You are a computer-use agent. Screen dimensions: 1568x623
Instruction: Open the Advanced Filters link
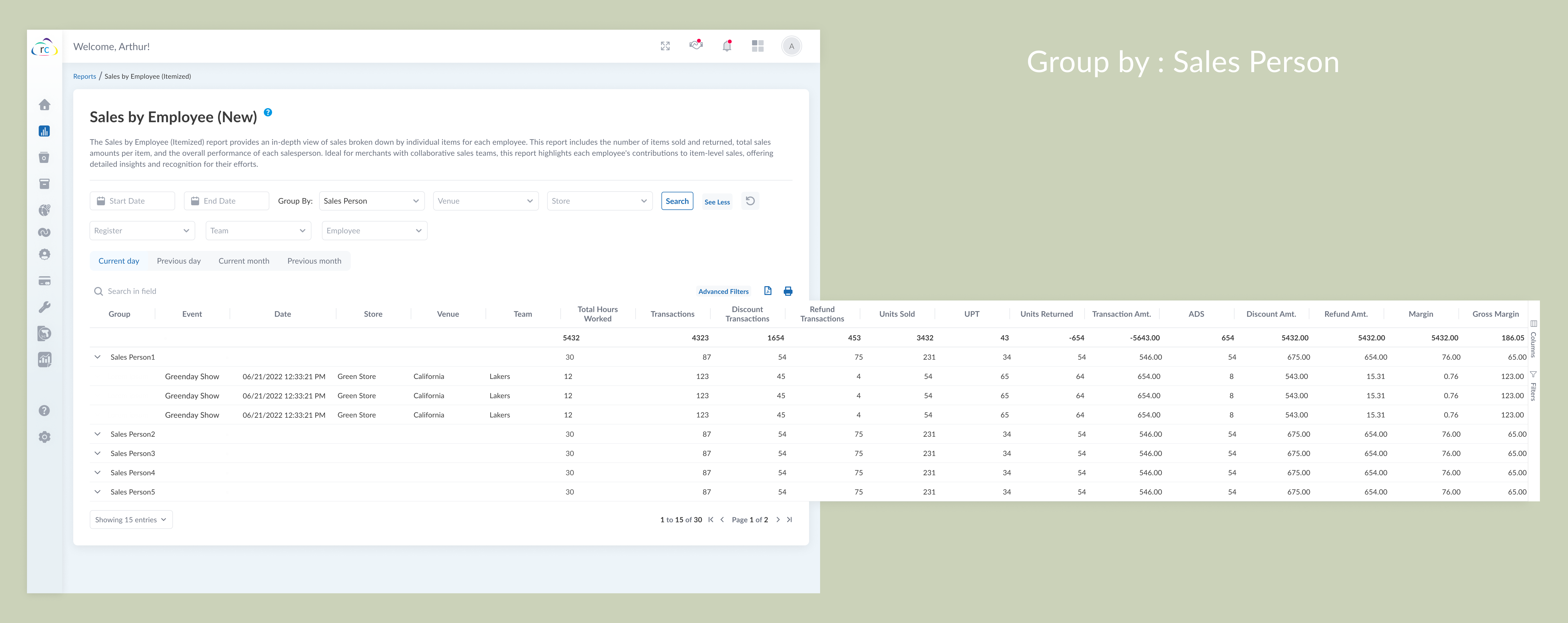pos(723,291)
